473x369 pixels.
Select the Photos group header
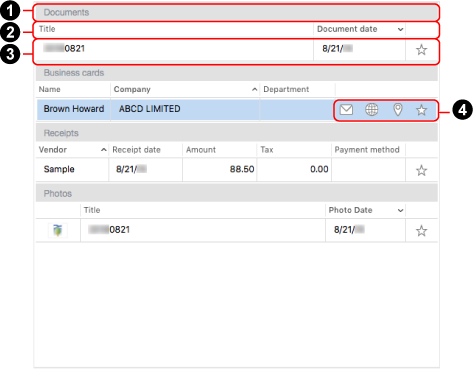click(x=237, y=193)
